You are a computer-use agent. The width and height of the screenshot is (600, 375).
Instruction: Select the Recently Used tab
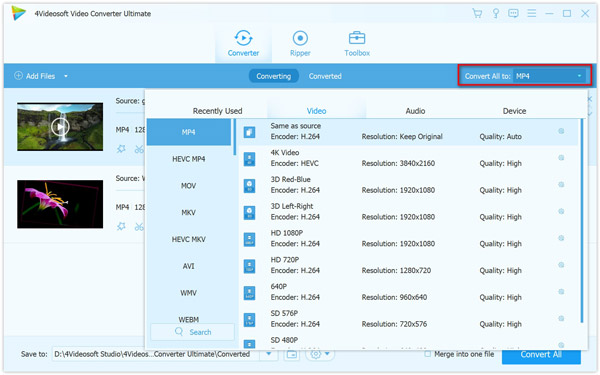(217, 111)
